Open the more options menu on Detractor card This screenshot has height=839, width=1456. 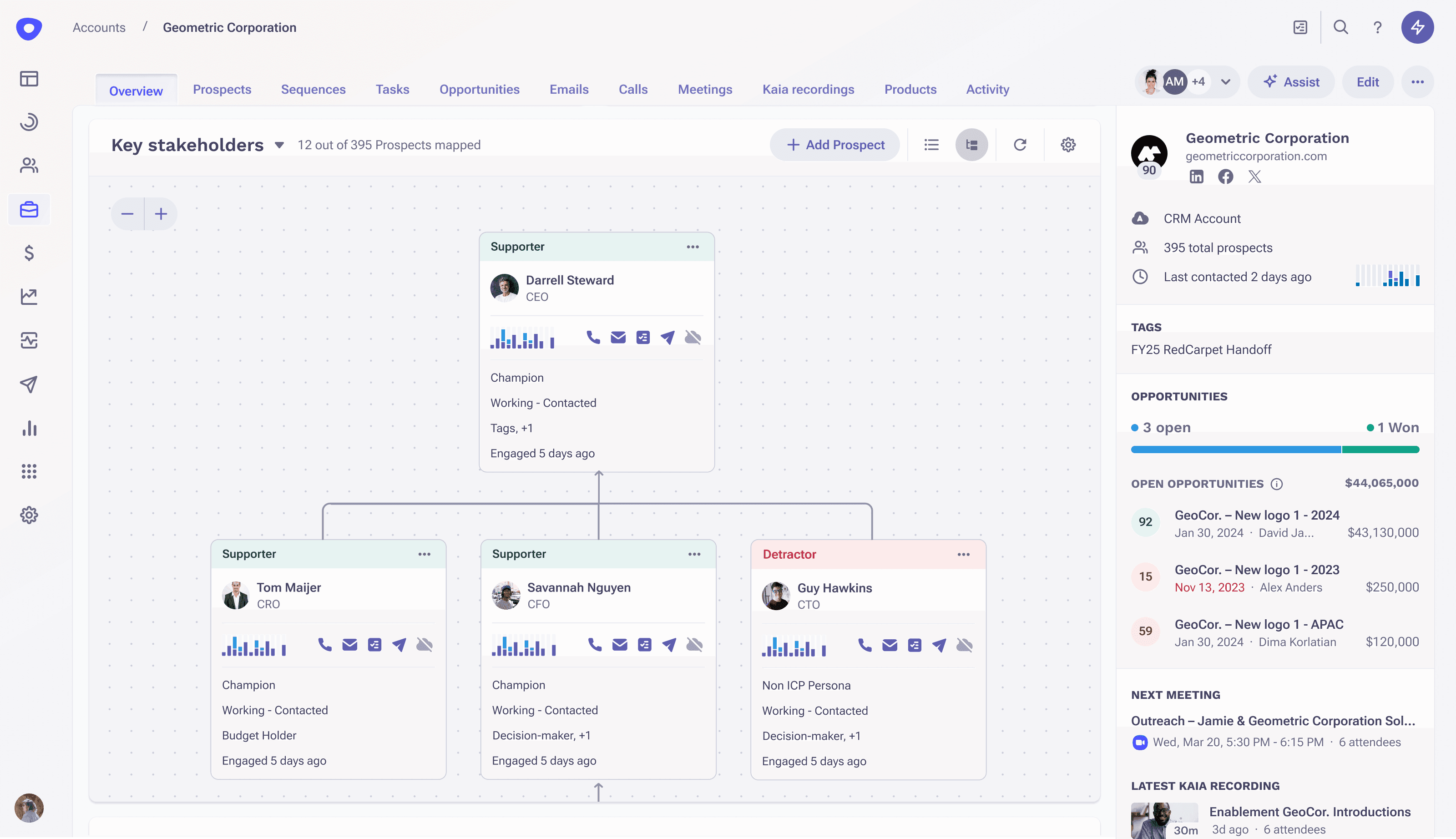pos(963,554)
